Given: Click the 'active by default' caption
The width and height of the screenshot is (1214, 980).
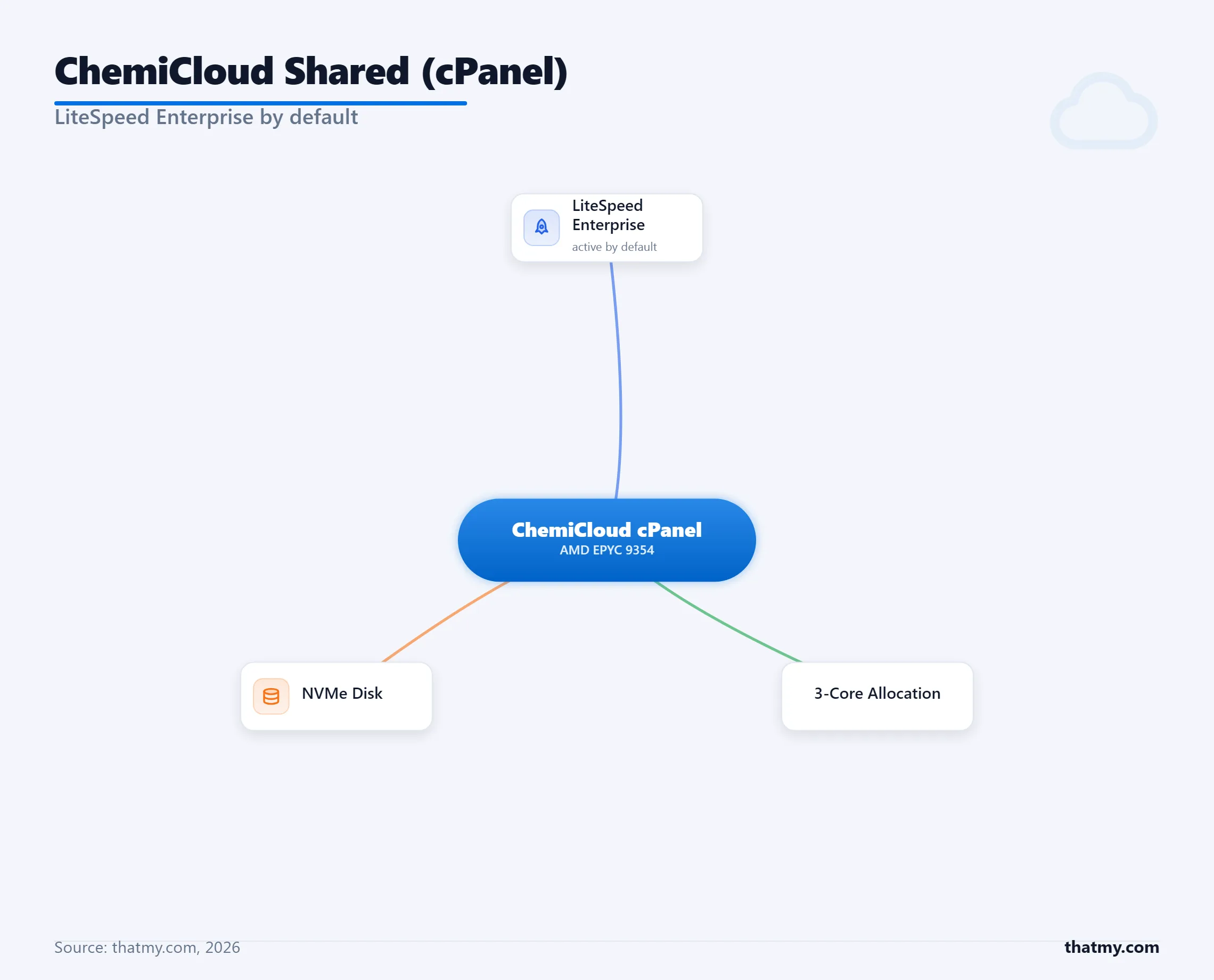Looking at the screenshot, I should 614,247.
